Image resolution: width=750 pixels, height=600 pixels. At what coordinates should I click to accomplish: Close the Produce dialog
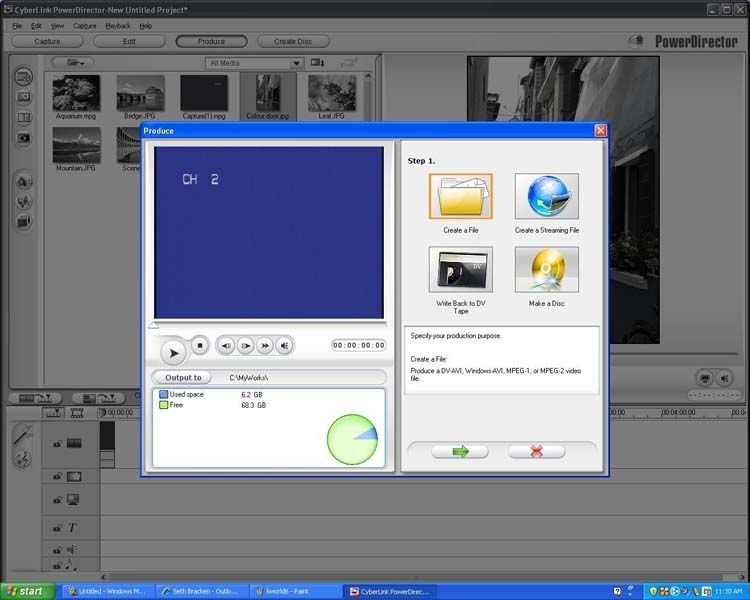pyautogui.click(x=600, y=131)
